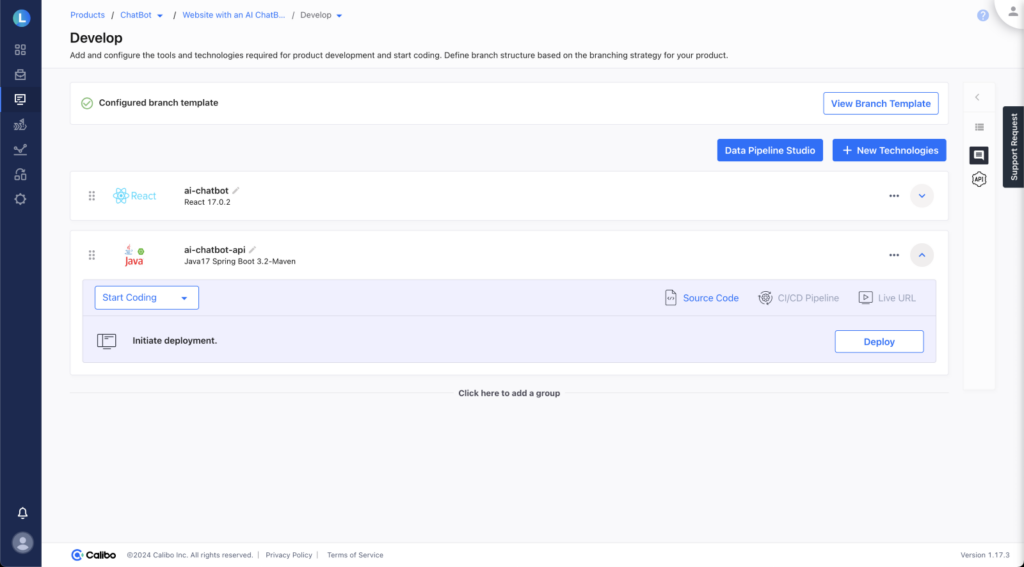This screenshot has width=1024, height=567.
Task: Open the settings gear in left sidebar
Action: pyautogui.click(x=20, y=199)
